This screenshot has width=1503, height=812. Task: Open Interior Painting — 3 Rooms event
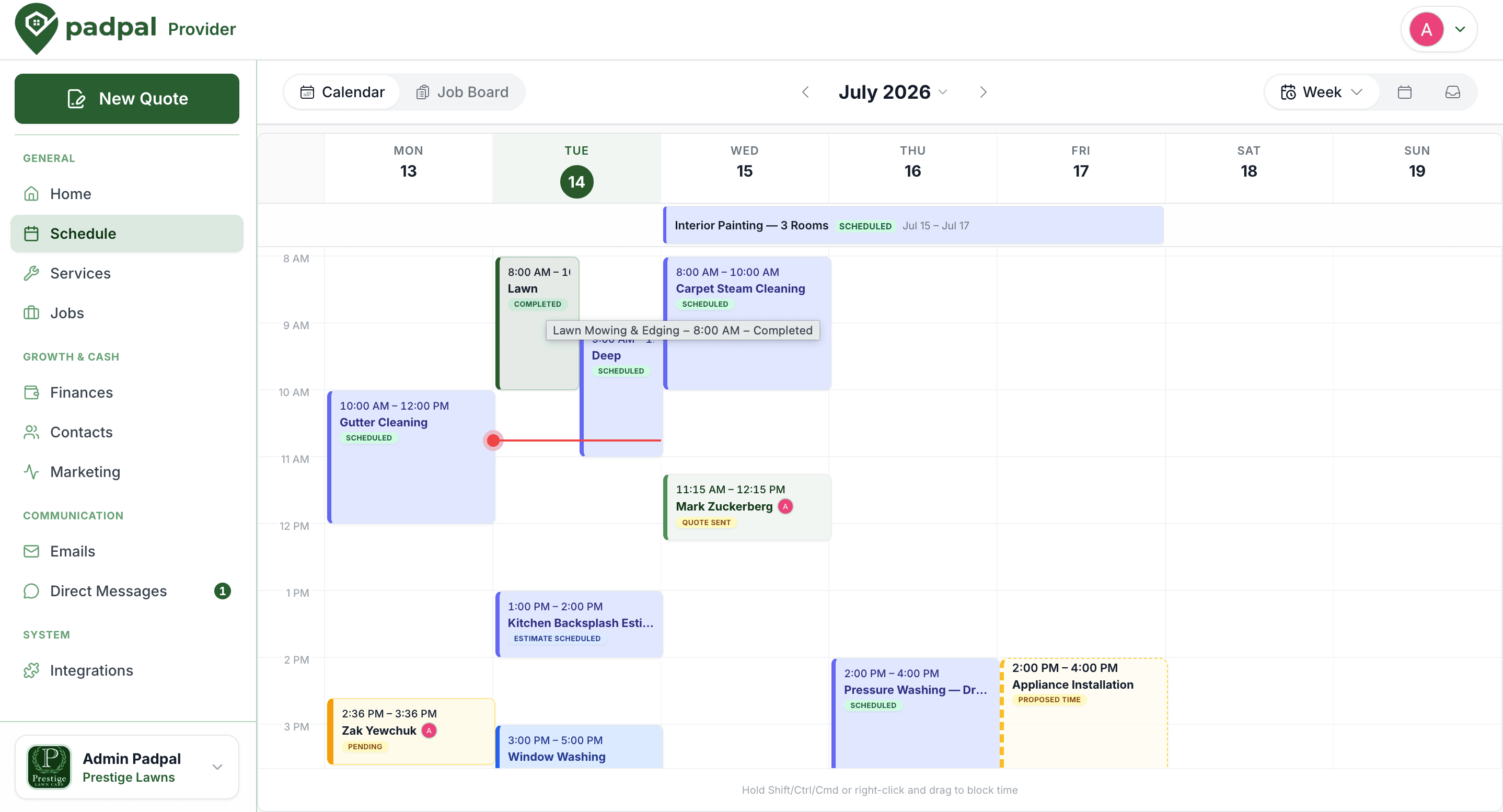913,225
